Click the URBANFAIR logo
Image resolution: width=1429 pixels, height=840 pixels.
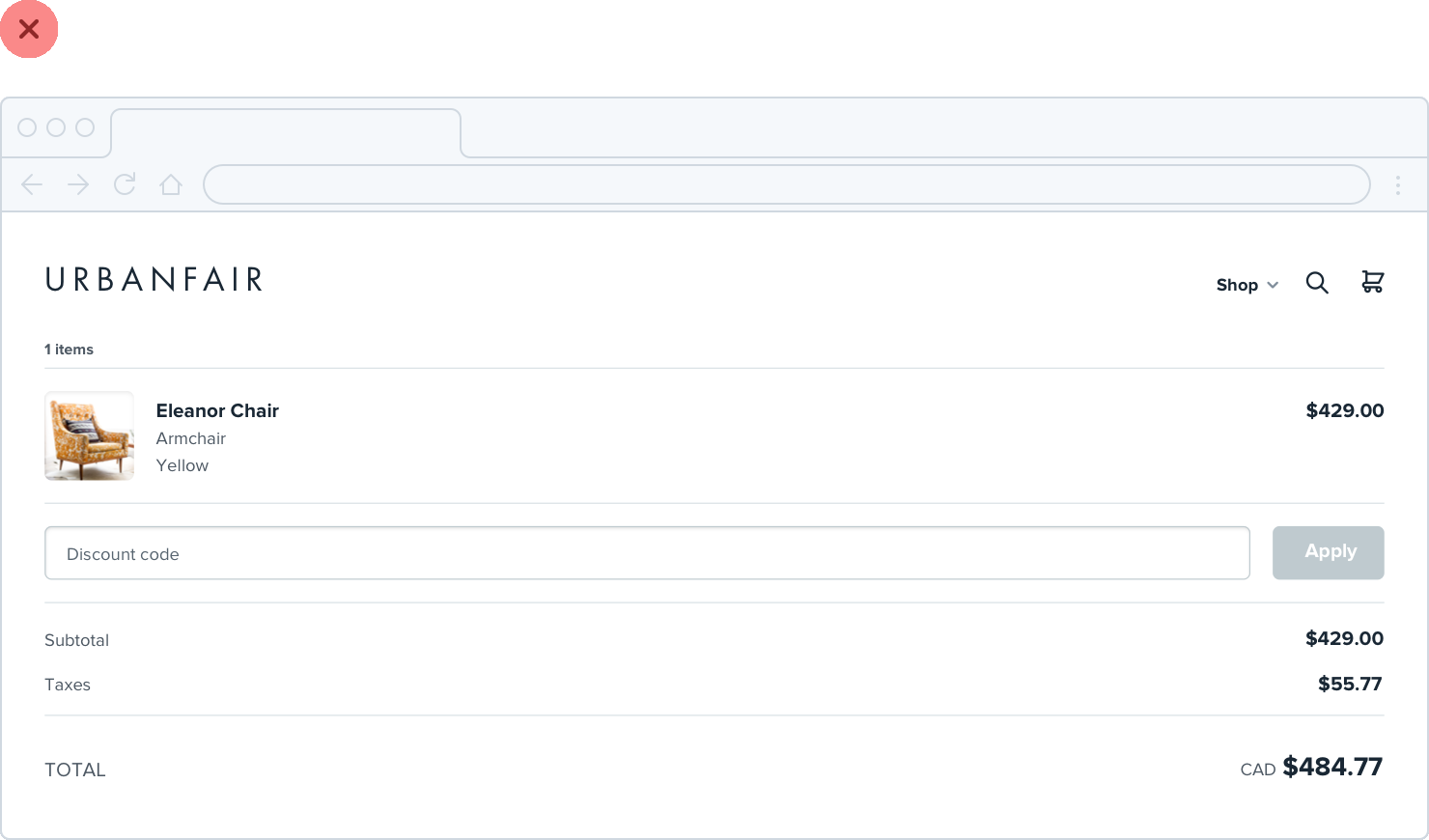pos(154,280)
